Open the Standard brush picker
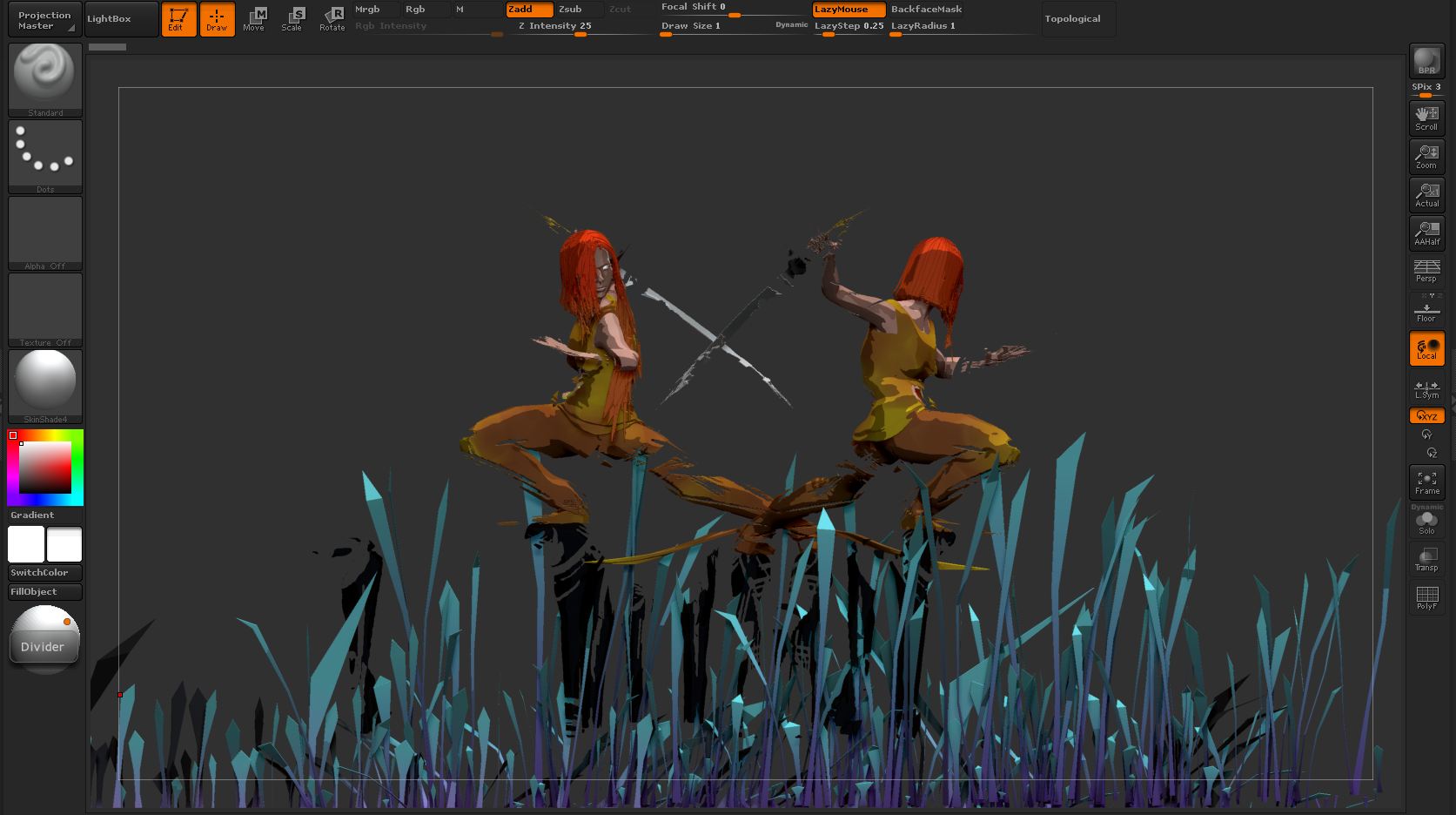The image size is (1456, 815). click(x=45, y=80)
